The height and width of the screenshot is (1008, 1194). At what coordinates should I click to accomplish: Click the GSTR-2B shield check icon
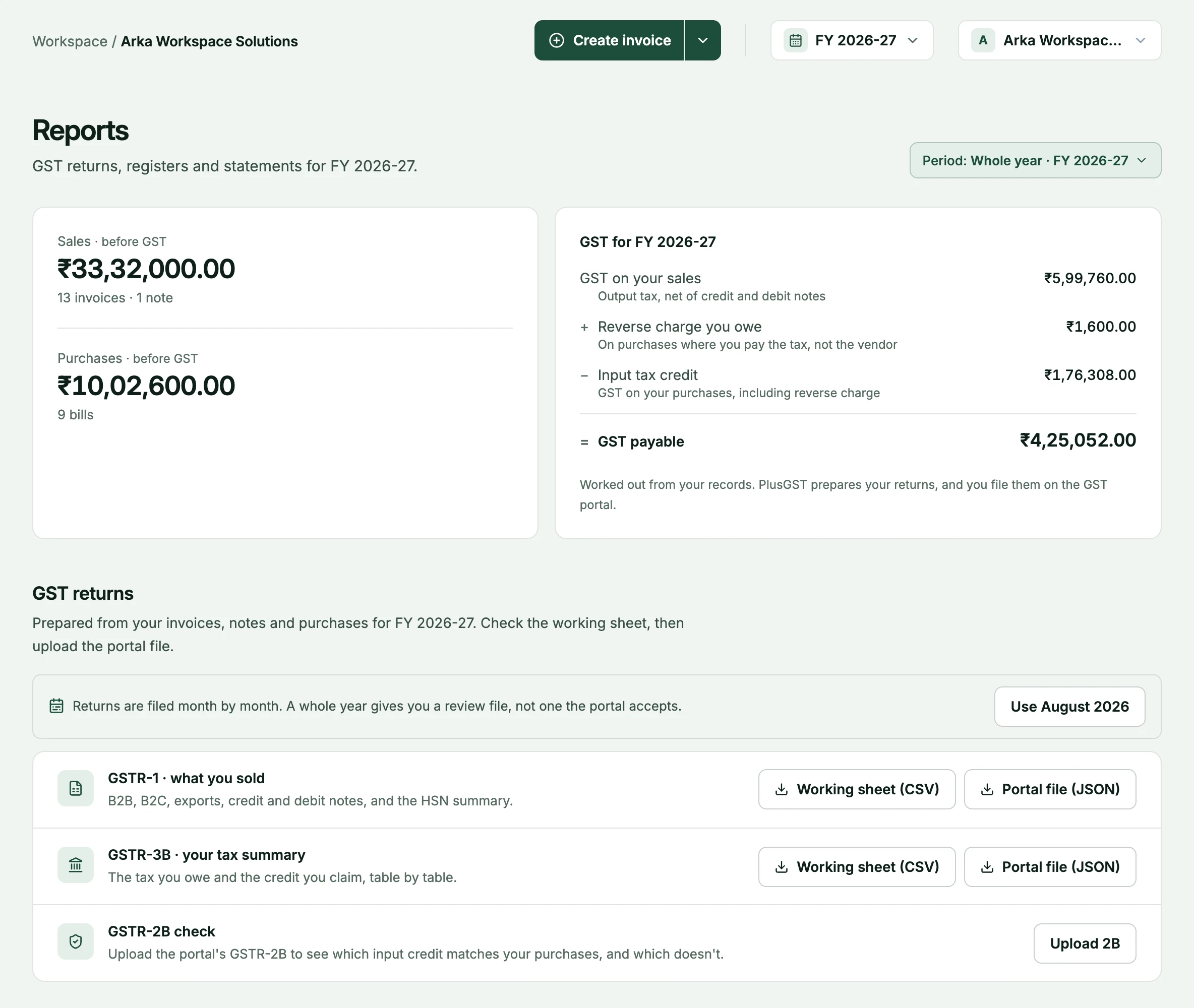(76, 941)
